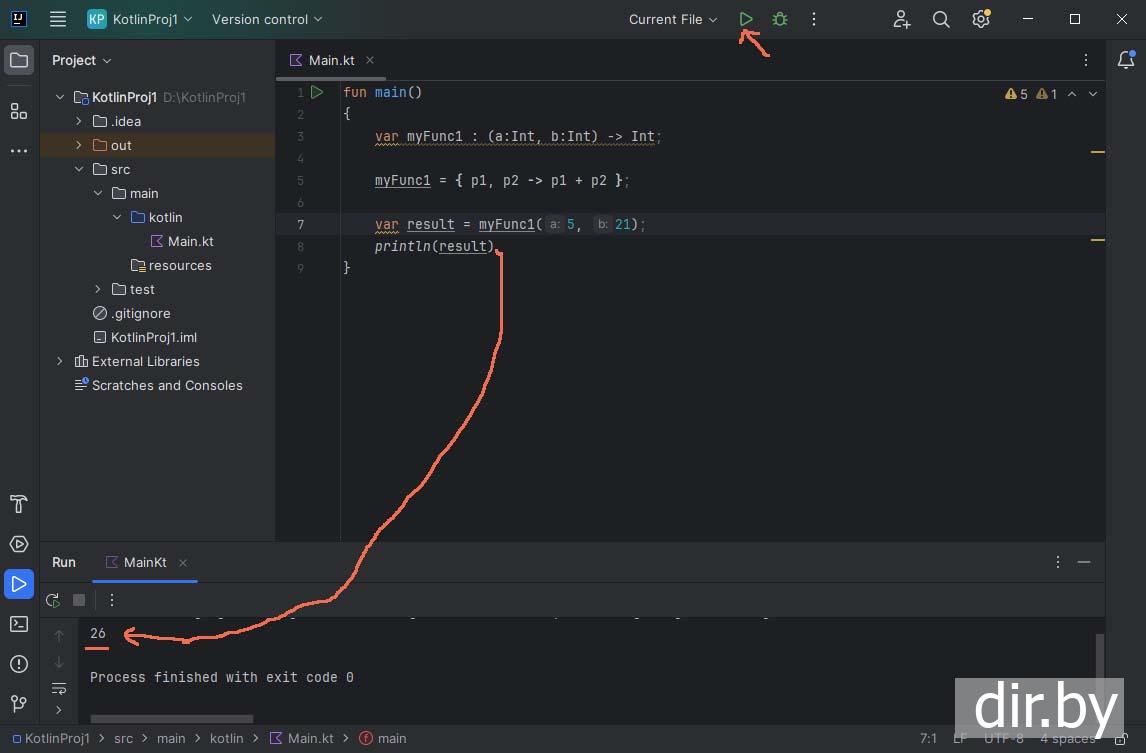Open the Problems tool window icon

pyautogui.click(x=19, y=664)
